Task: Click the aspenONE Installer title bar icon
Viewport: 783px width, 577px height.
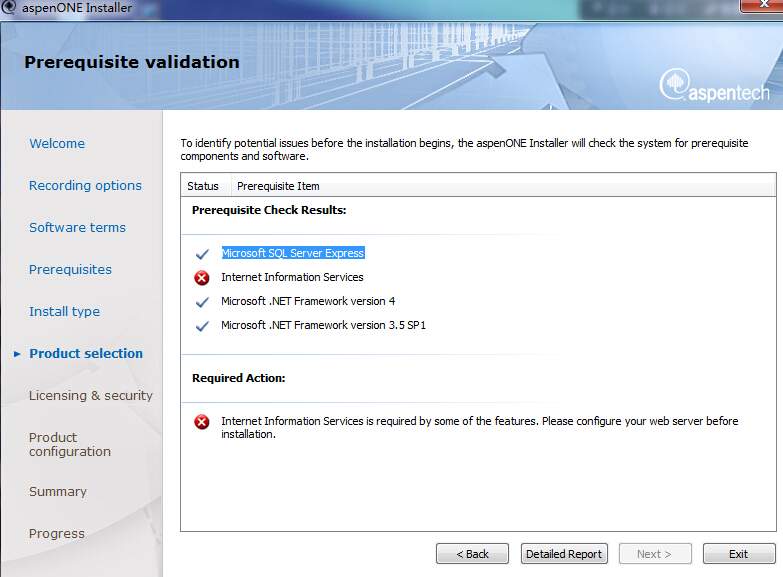Action: pos(9,7)
